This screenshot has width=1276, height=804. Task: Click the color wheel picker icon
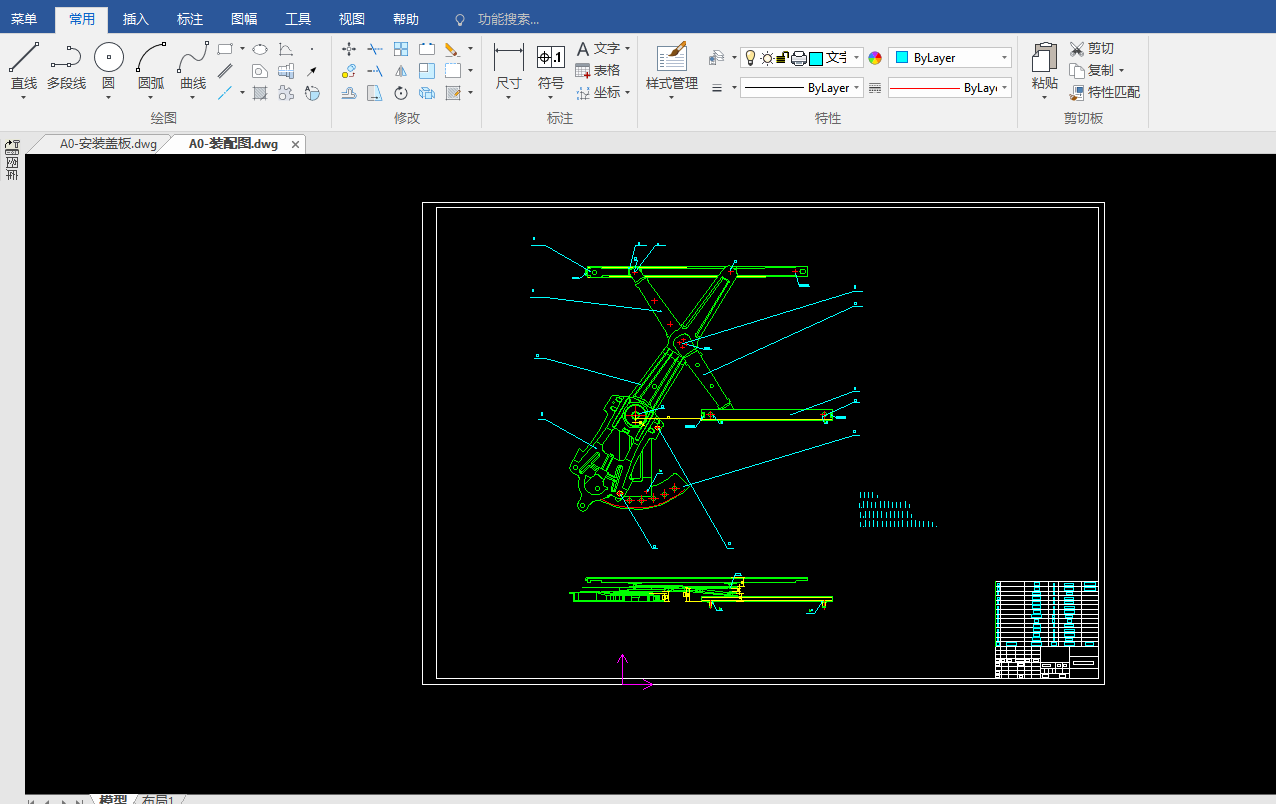pyautogui.click(x=875, y=58)
